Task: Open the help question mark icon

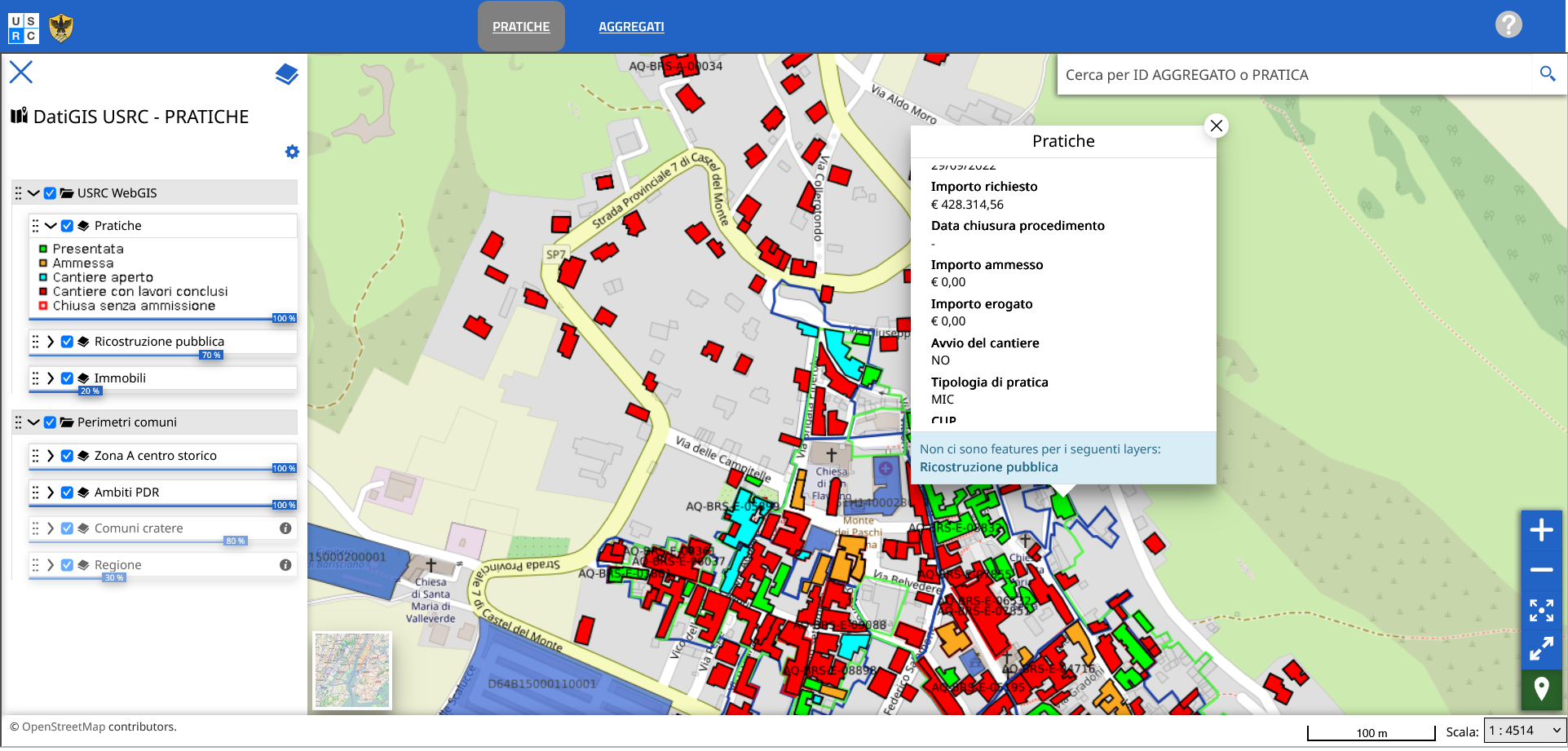Action: point(1508,24)
